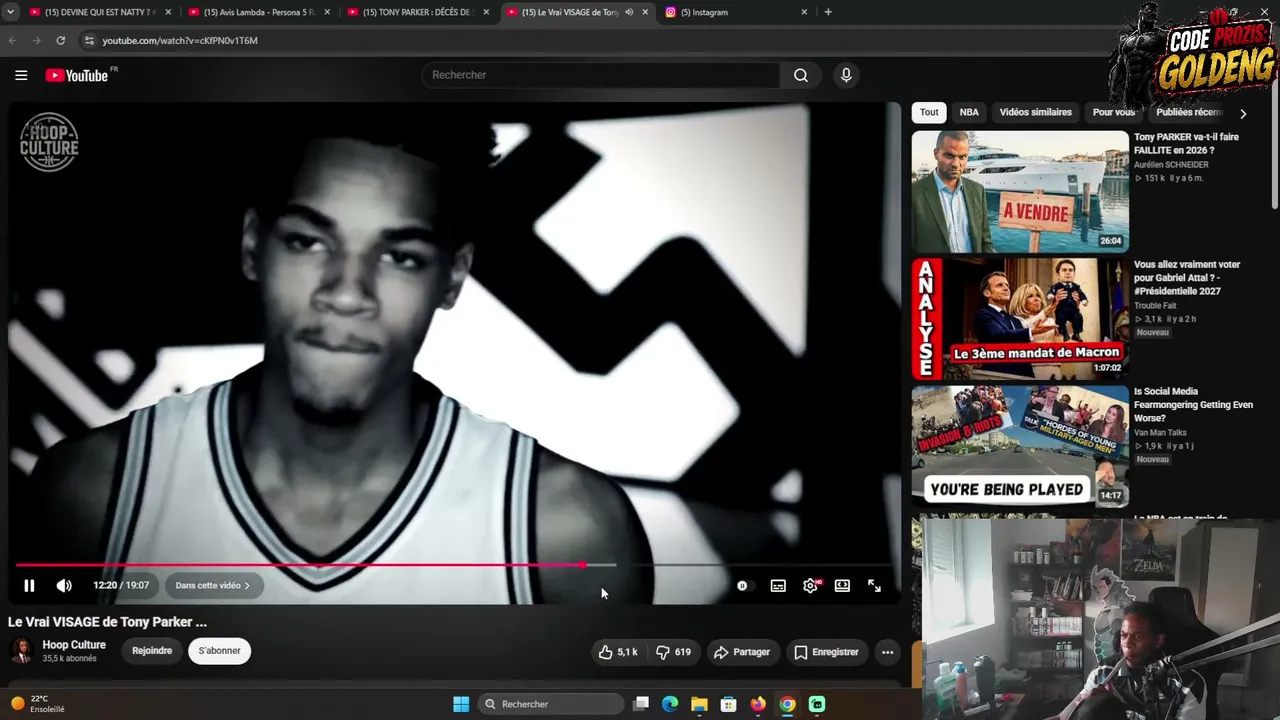Go forward with the browser forward arrow

click(37, 41)
